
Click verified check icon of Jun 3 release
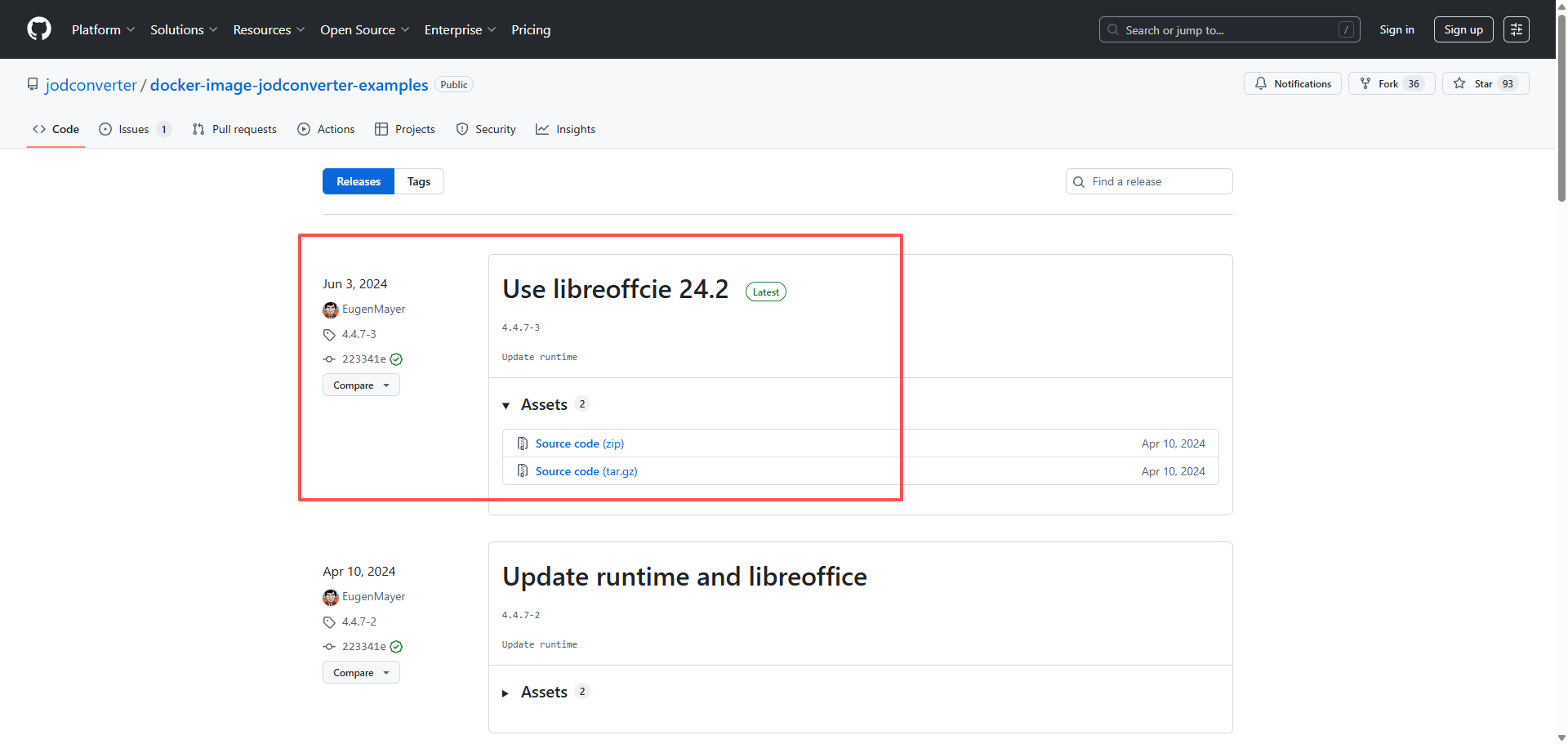click(x=396, y=359)
